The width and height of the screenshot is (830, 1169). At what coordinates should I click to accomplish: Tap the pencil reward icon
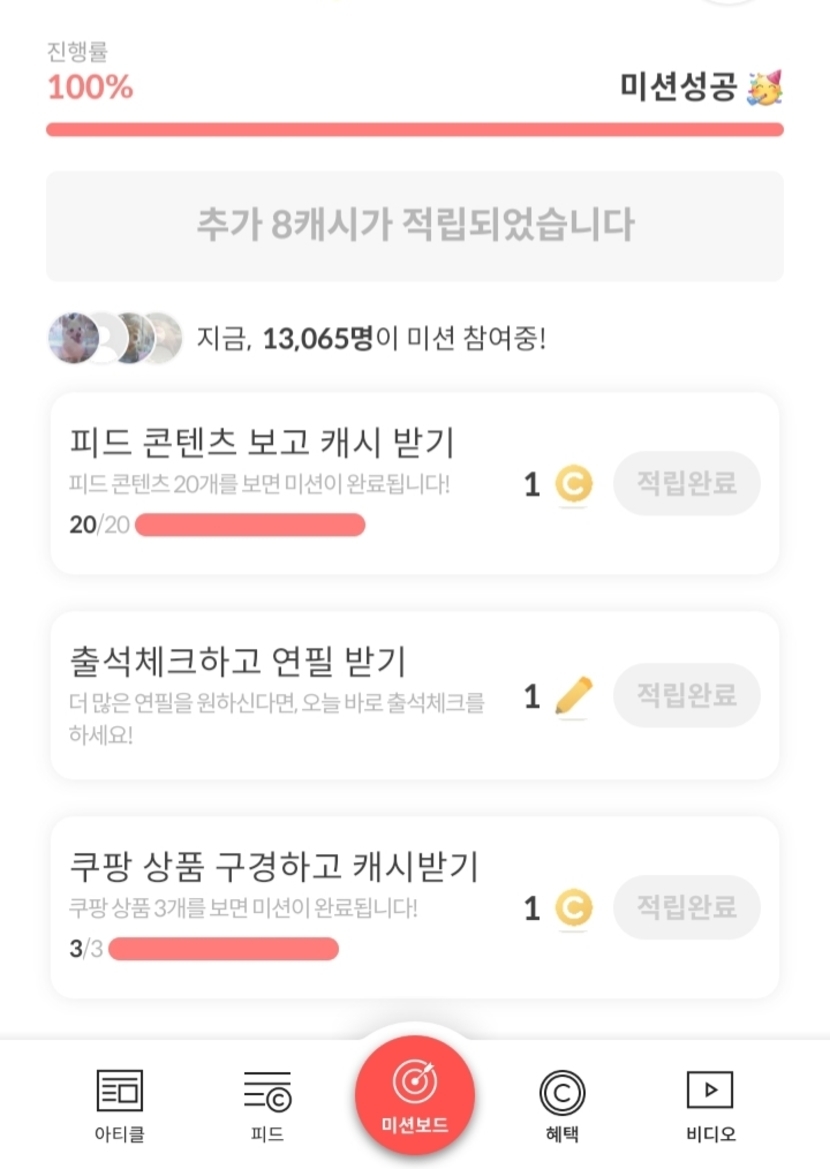pos(573,697)
